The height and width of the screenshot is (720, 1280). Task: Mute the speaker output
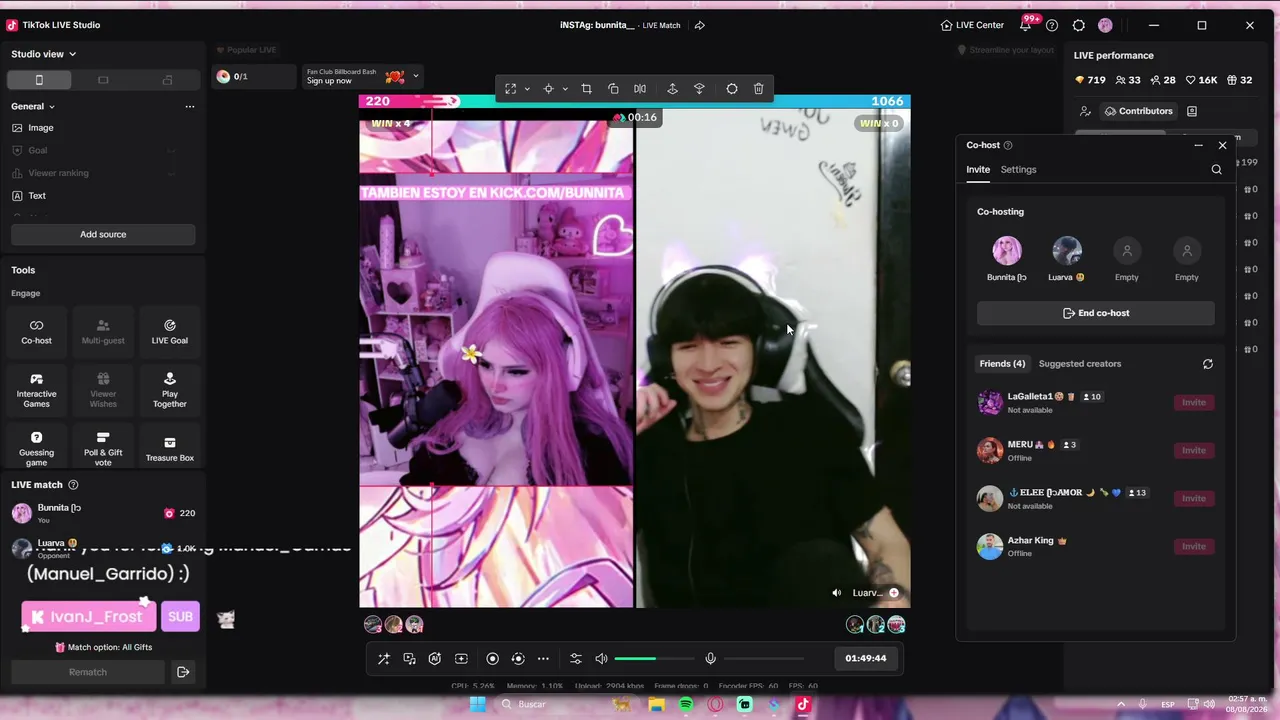pos(601,658)
